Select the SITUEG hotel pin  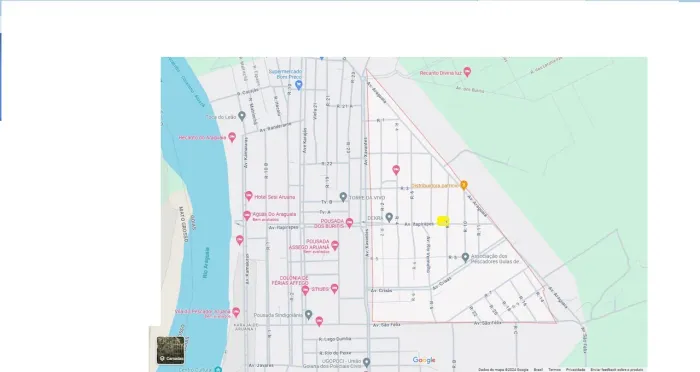pyautogui.click(x=334, y=288)
